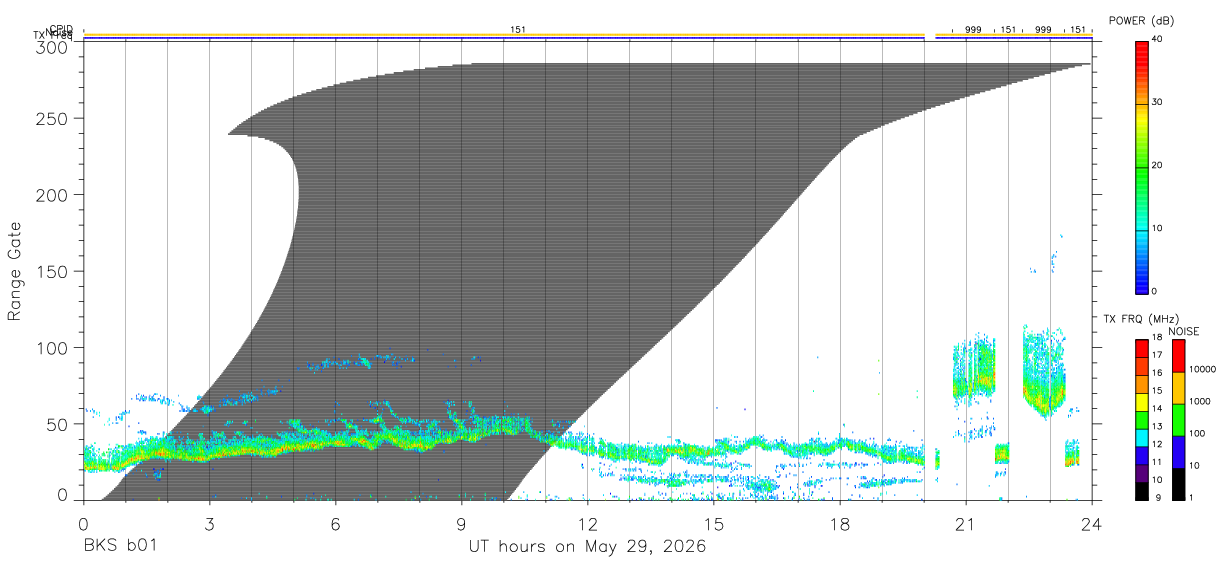The width and height of the screenshot is (1228, 567).
Task: Click the first '999' CPID label near 21 UT
Action: click(x=973, y=30)
